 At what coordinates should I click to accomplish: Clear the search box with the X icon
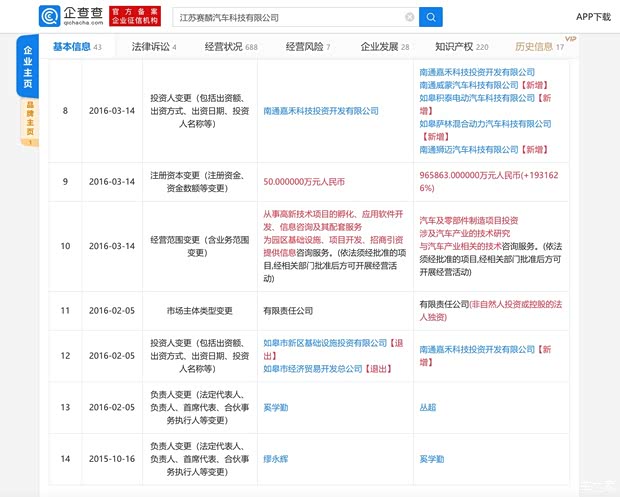pos(409,17)
